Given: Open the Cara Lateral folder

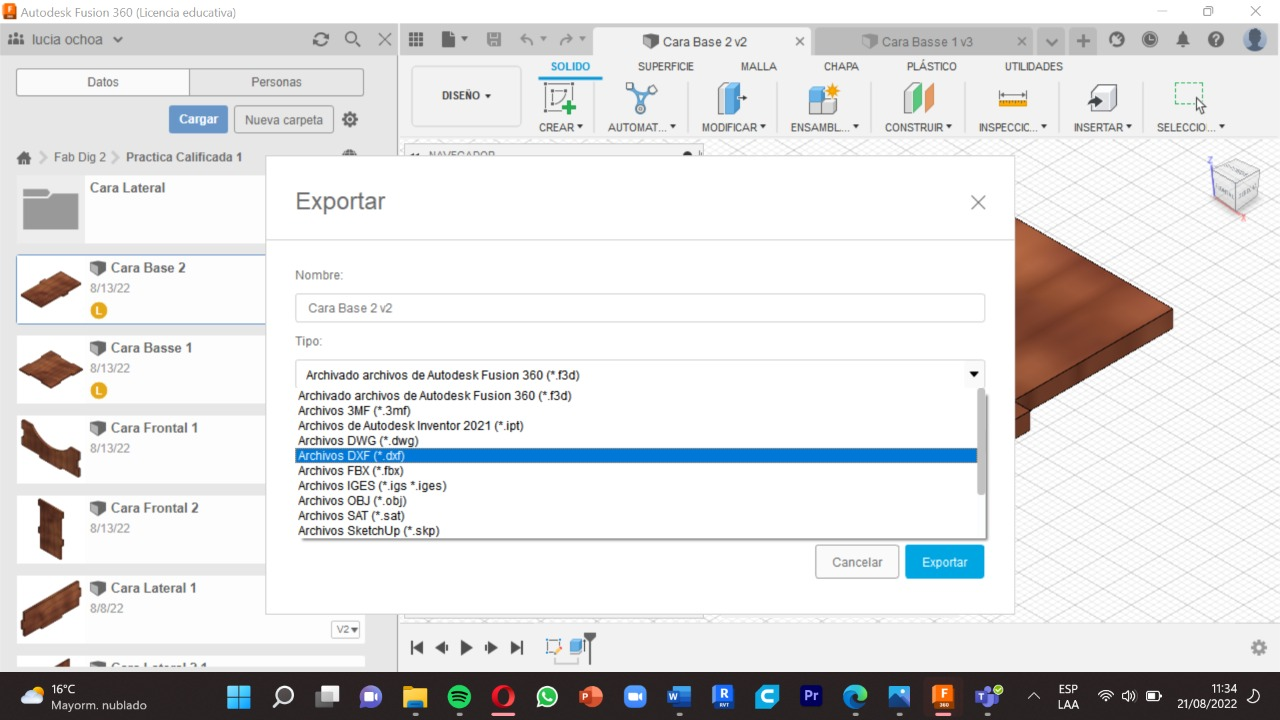Looking at the screenshot, I should pos(141,210).
